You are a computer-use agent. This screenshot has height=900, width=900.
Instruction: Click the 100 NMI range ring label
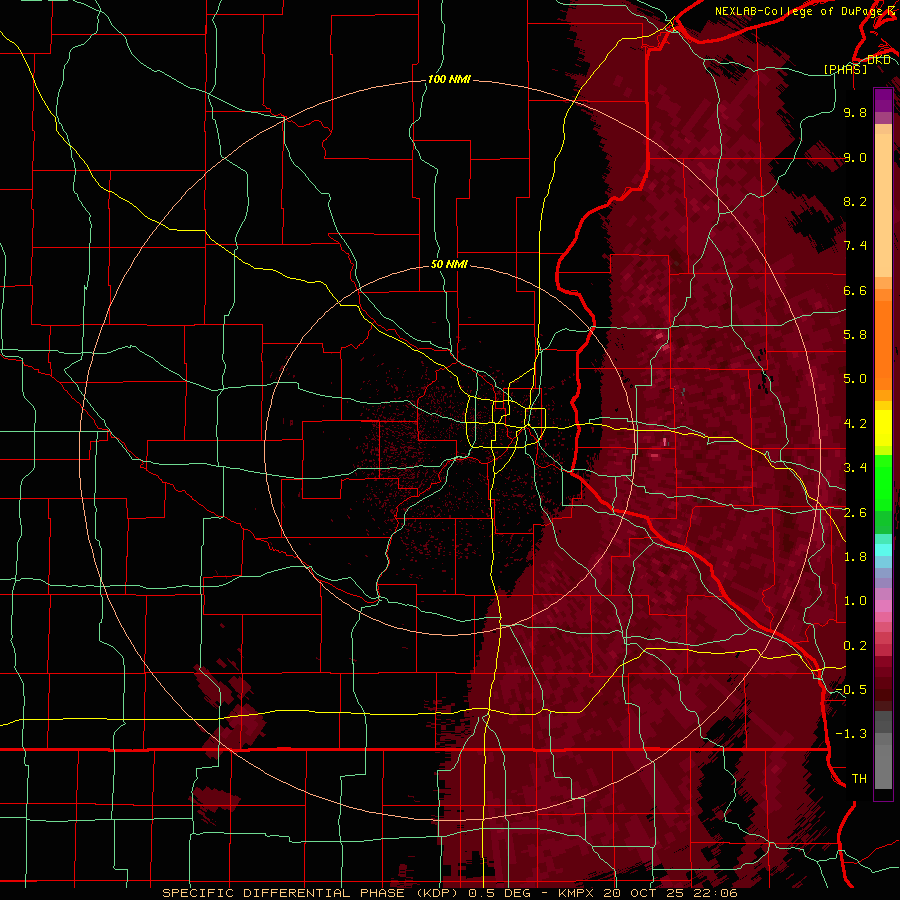point(449,79)
